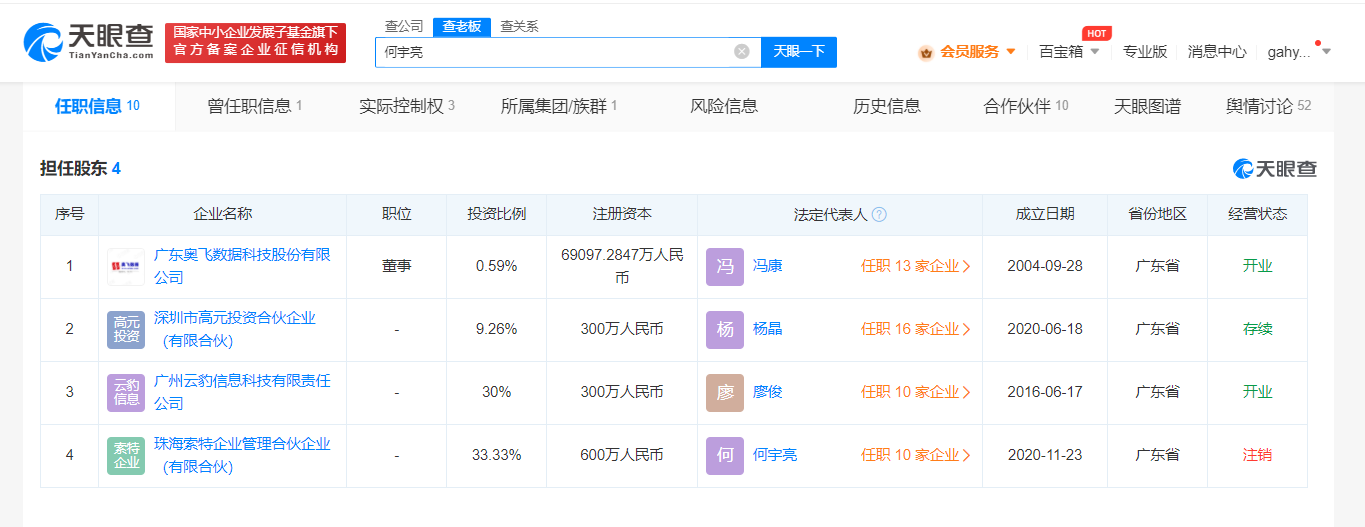Open 广东奥飞数据 company logo thumbnail

(x=126, y=267)
